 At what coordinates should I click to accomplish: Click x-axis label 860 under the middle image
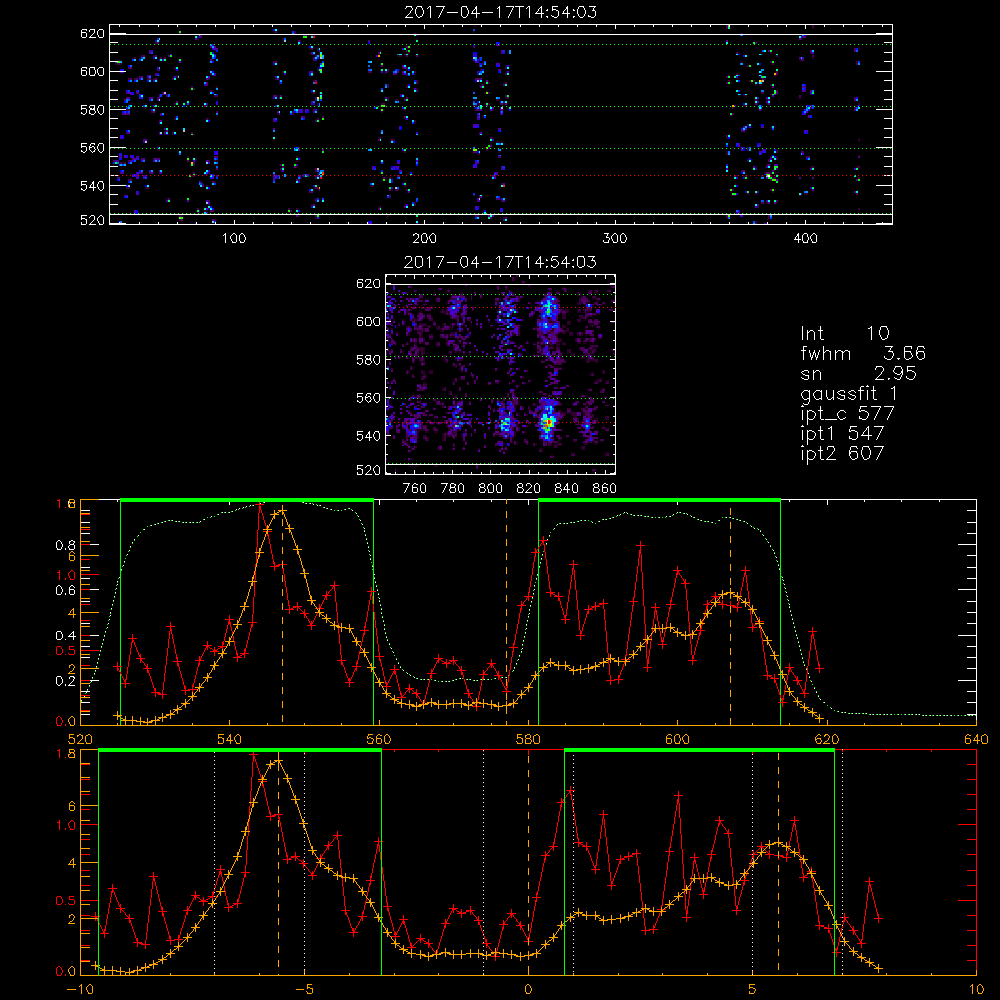point(605,489)
